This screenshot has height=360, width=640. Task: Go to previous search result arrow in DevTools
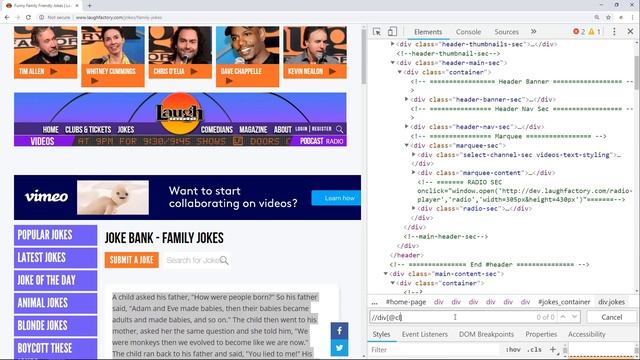562,317
